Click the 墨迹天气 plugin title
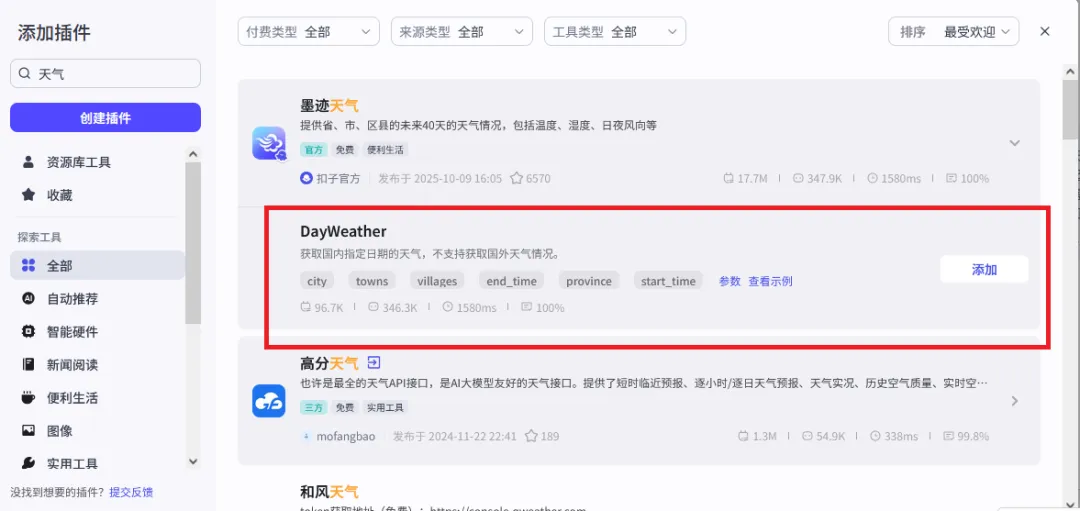1080x511 pixels. click(329, 106)
